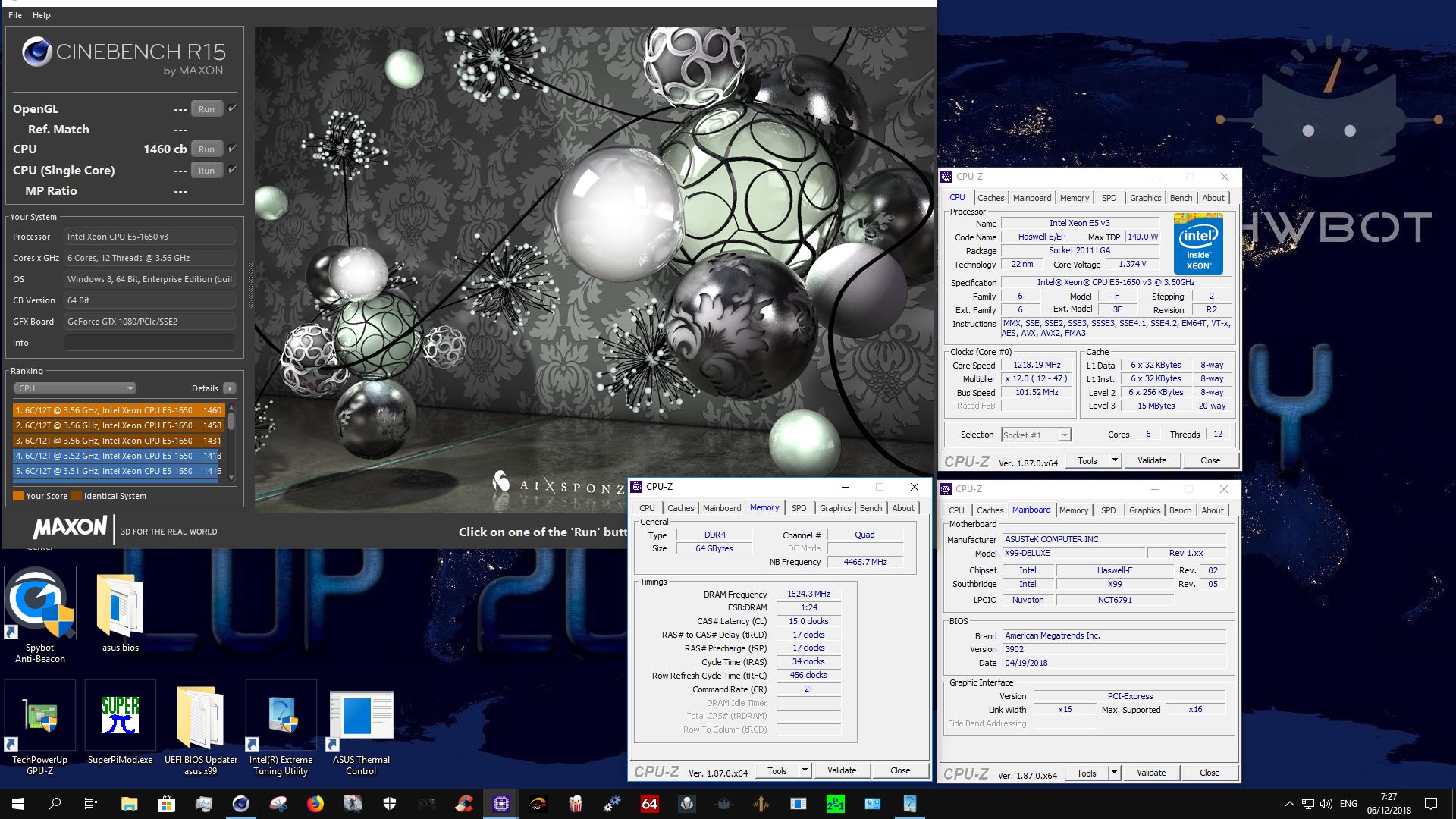Click ranking scrollbar down arrow

pos(231,478)
